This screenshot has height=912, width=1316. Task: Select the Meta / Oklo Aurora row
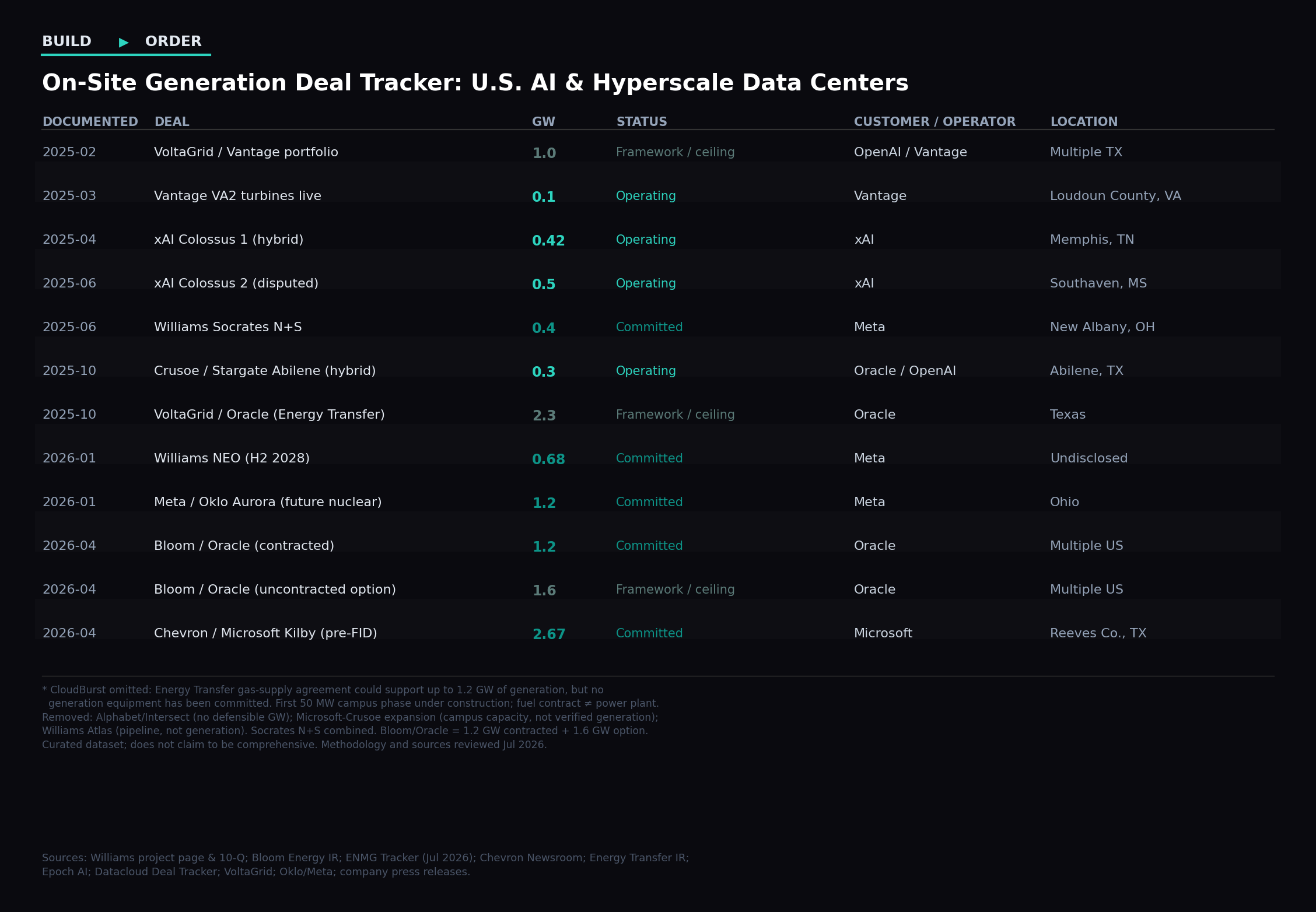point(658,502)
